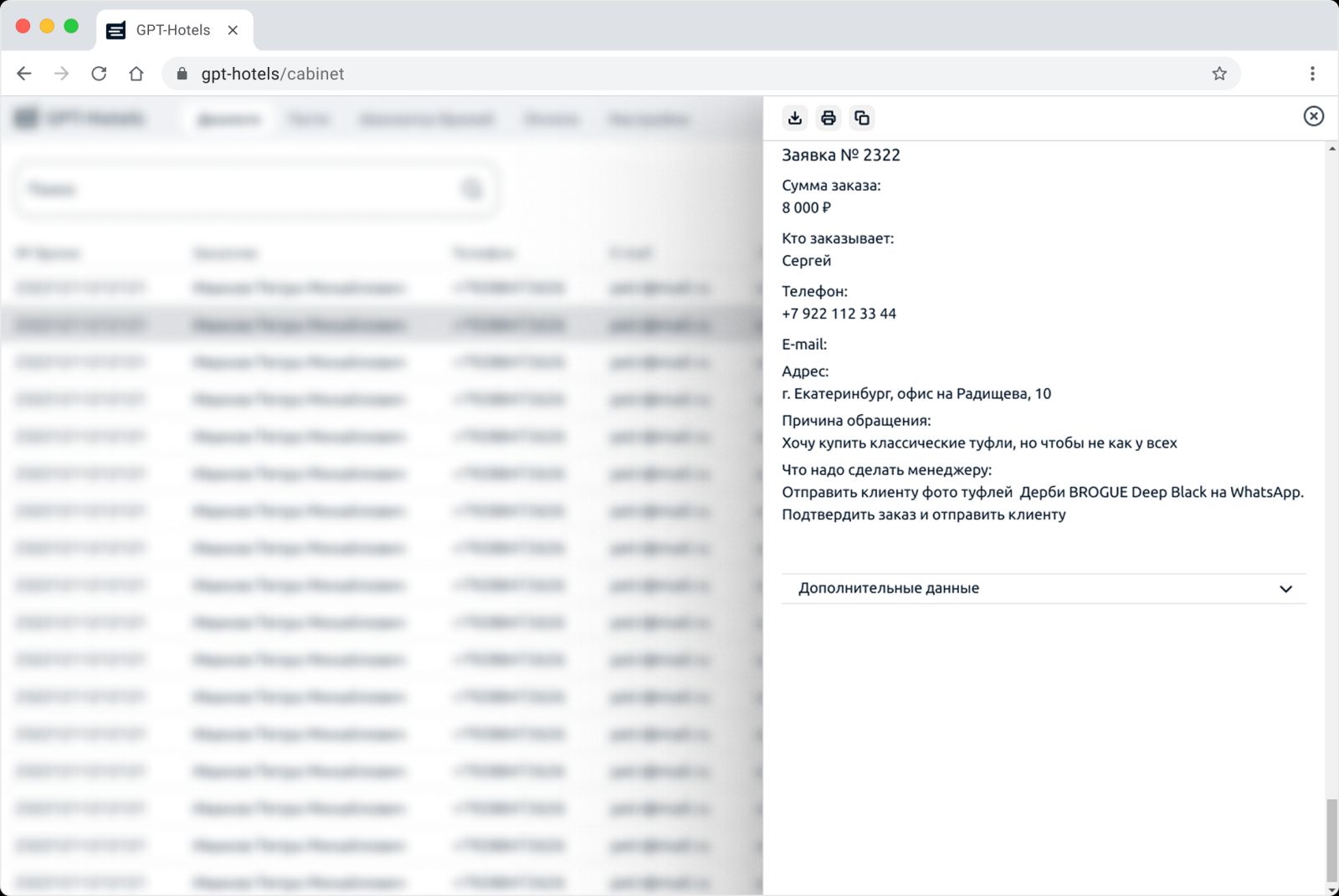Focus the gpt-hotels/cabinet address bar
Viewport: 1339px width, 896px height.
(669, 74)
